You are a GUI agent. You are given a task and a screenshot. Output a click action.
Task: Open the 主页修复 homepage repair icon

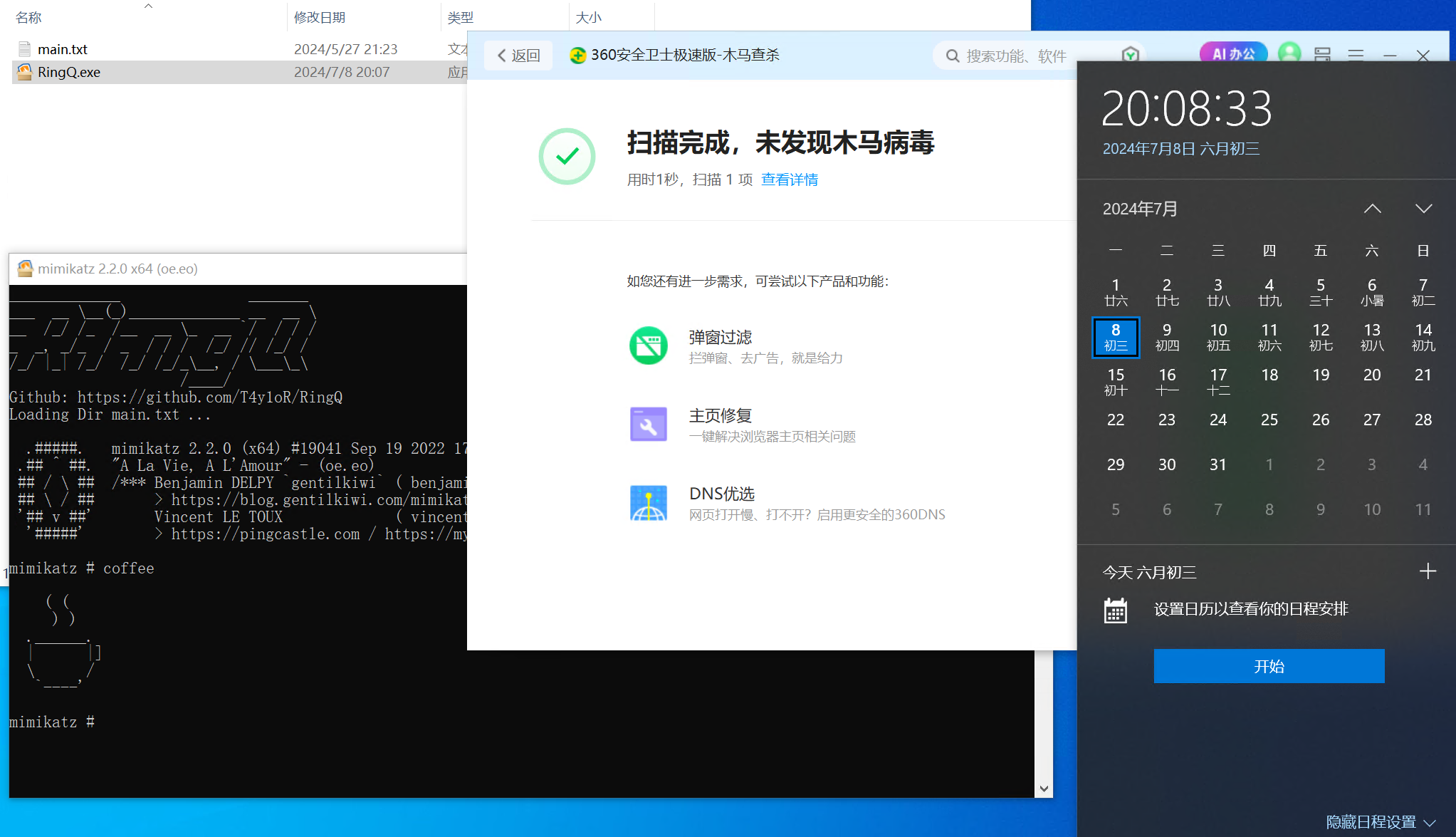[648, 425]
